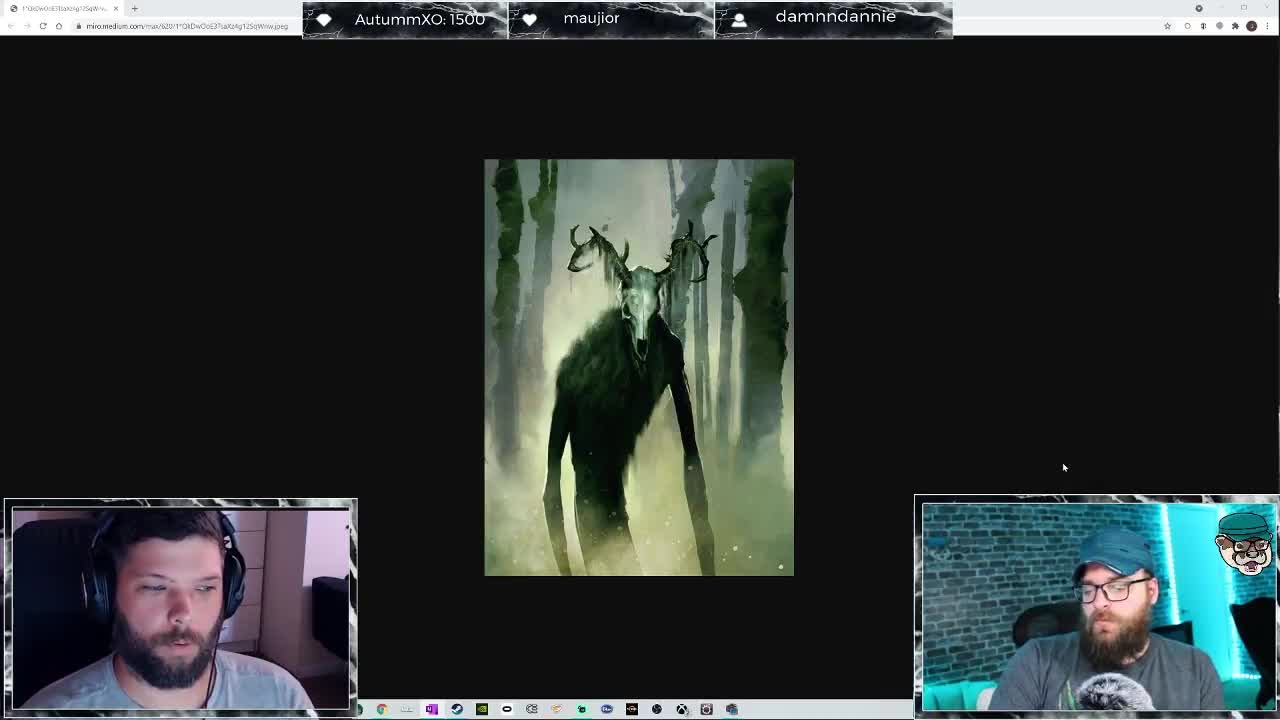Open the green taskbar app icon

tap(581, 709)
